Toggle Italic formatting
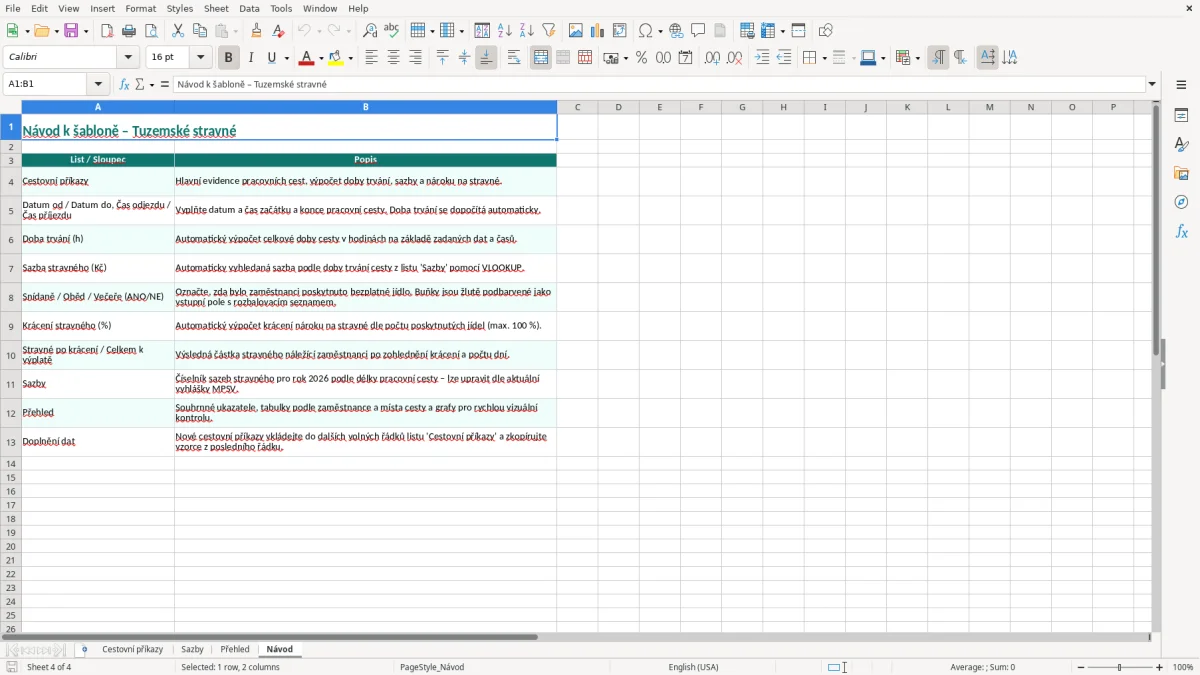This screenshot has height=675, width=1200. (x=250, y=58)
